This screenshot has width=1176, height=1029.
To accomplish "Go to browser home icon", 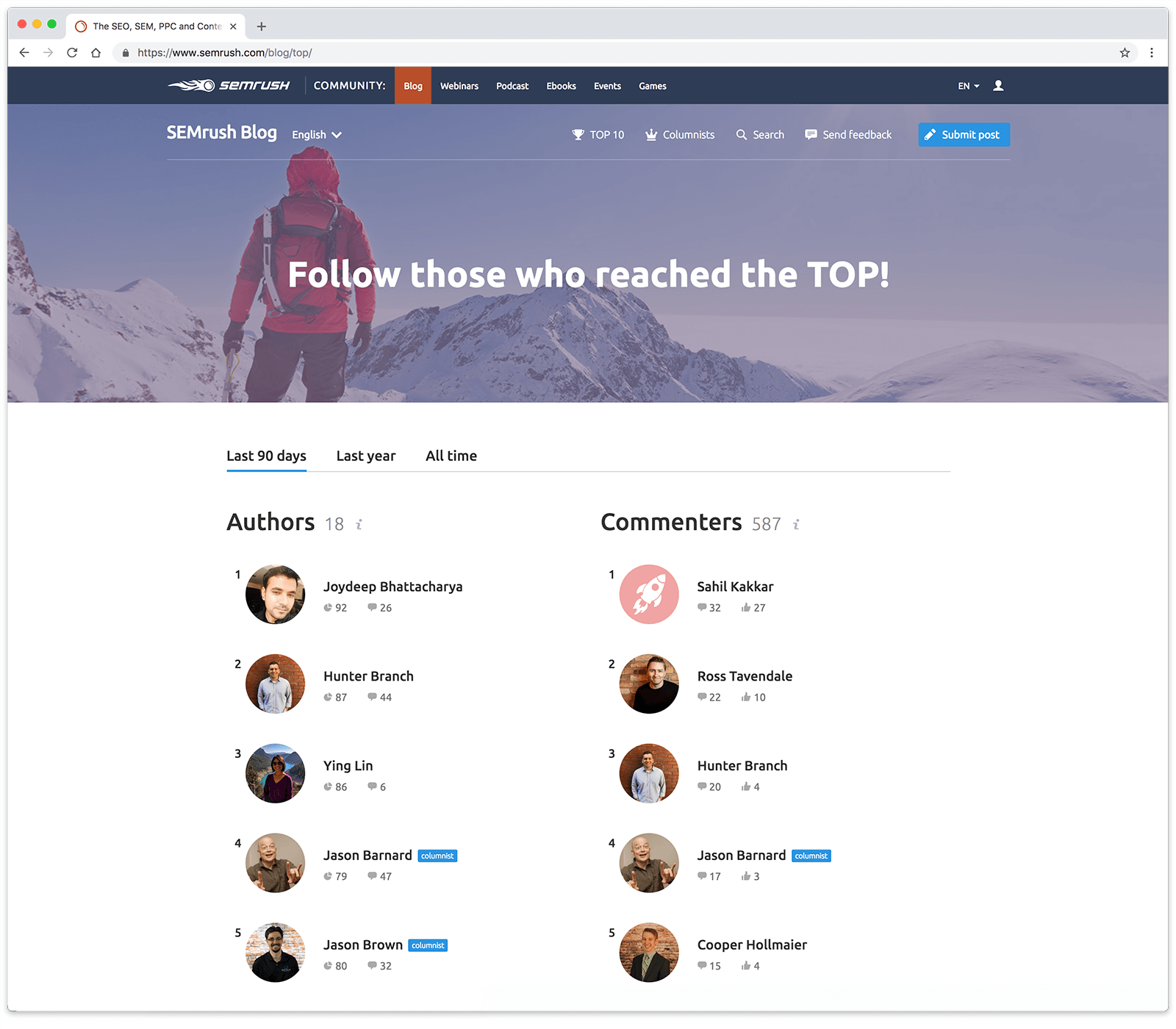I will [96, 53].
